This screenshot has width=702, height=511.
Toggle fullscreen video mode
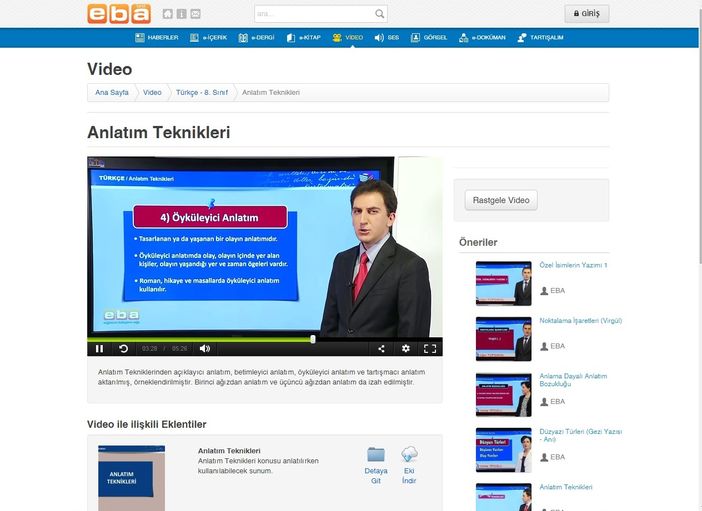tap(430, 348)
